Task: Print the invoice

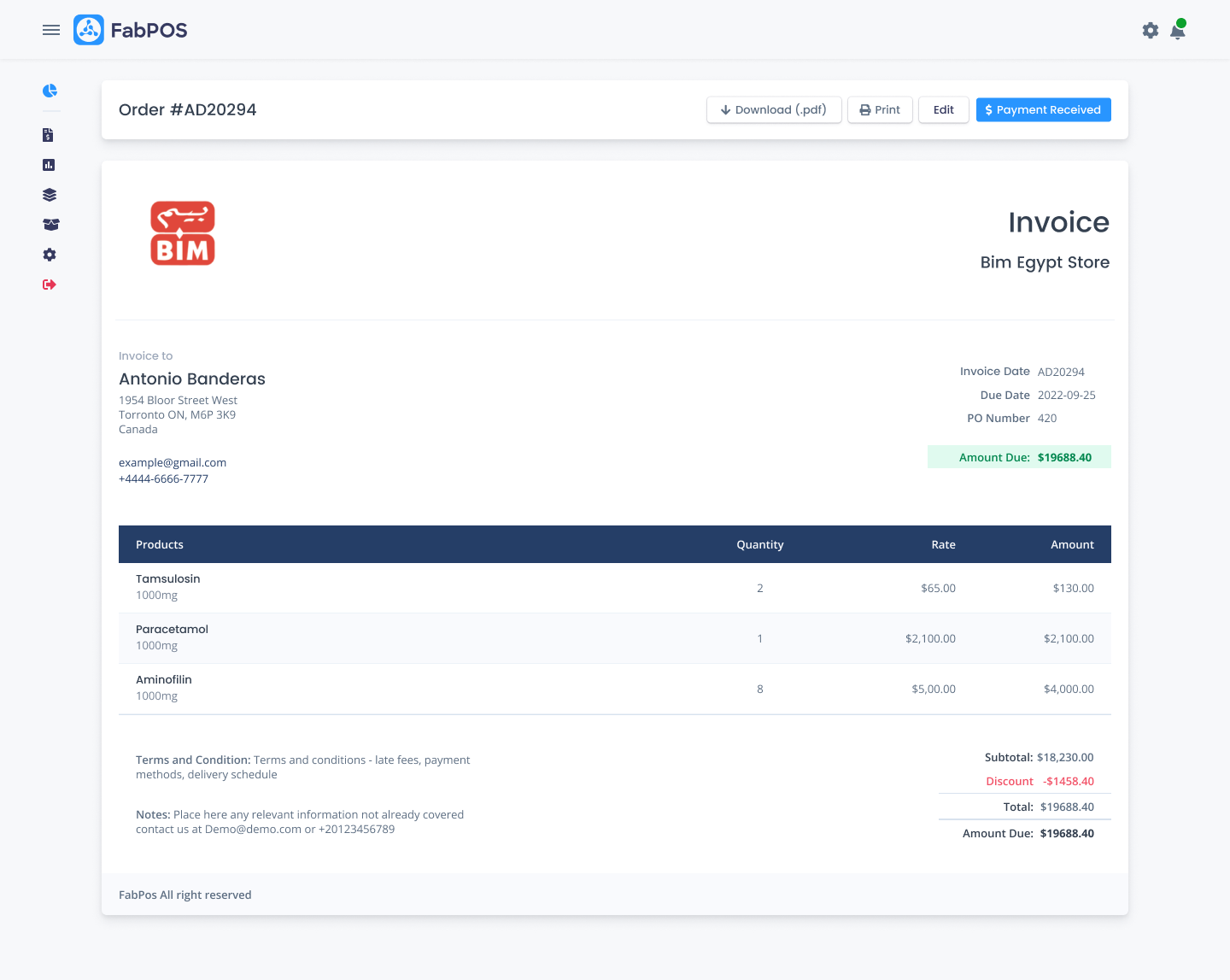Action: (x=880, y=109)
